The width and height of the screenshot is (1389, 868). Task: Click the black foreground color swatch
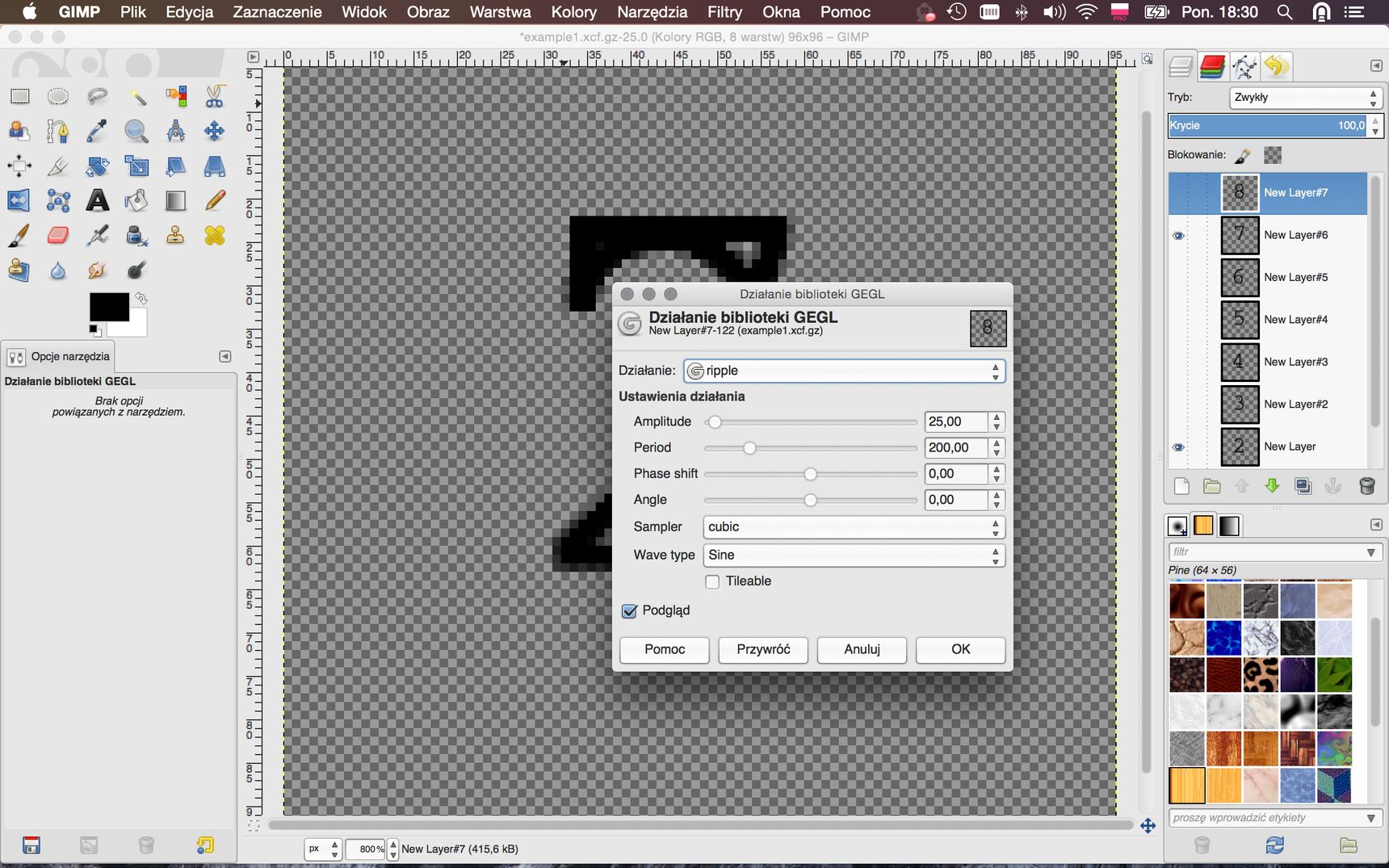(x=109, y=307)
